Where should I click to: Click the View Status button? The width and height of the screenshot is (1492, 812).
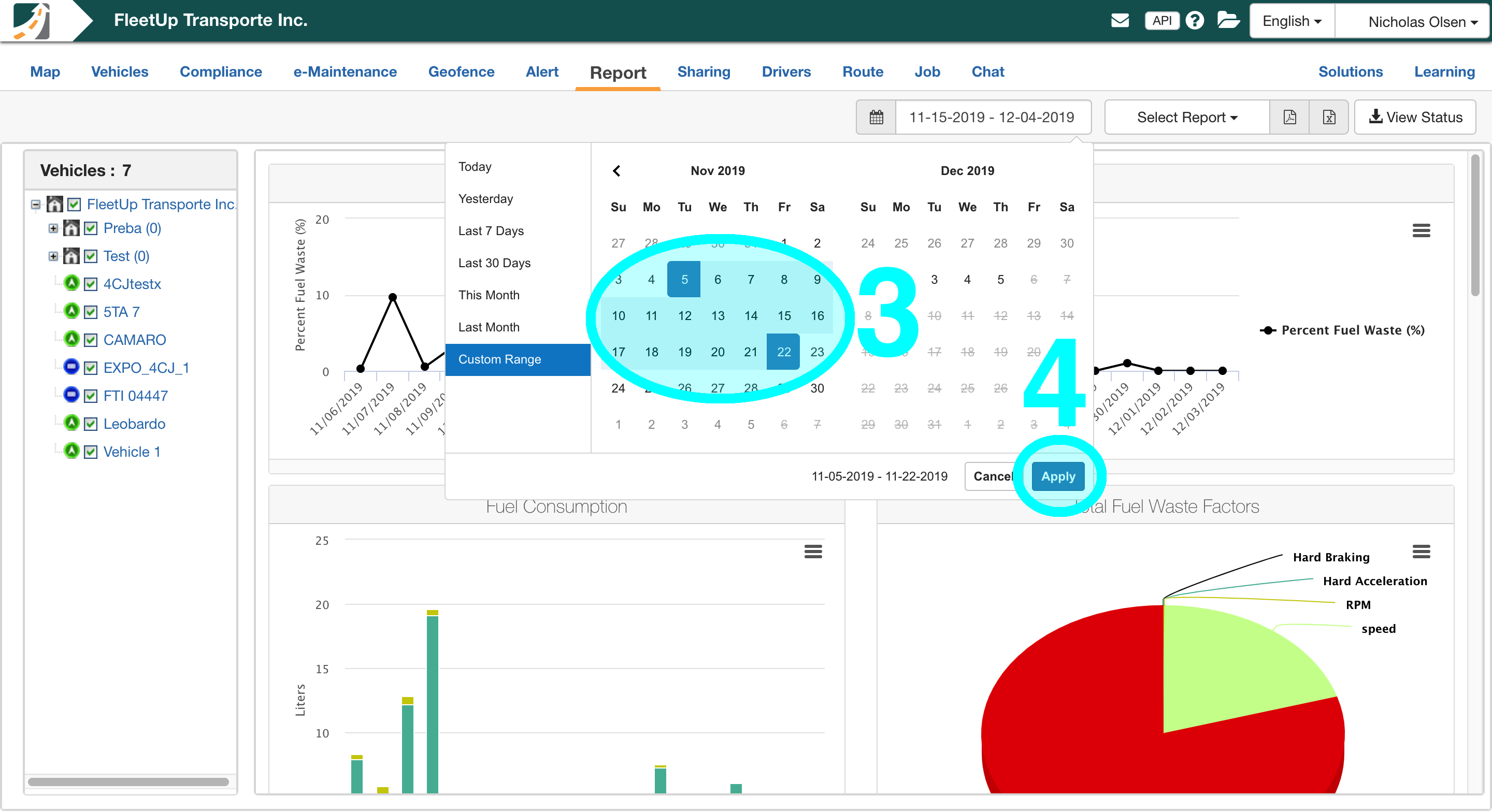point(1415,118)
